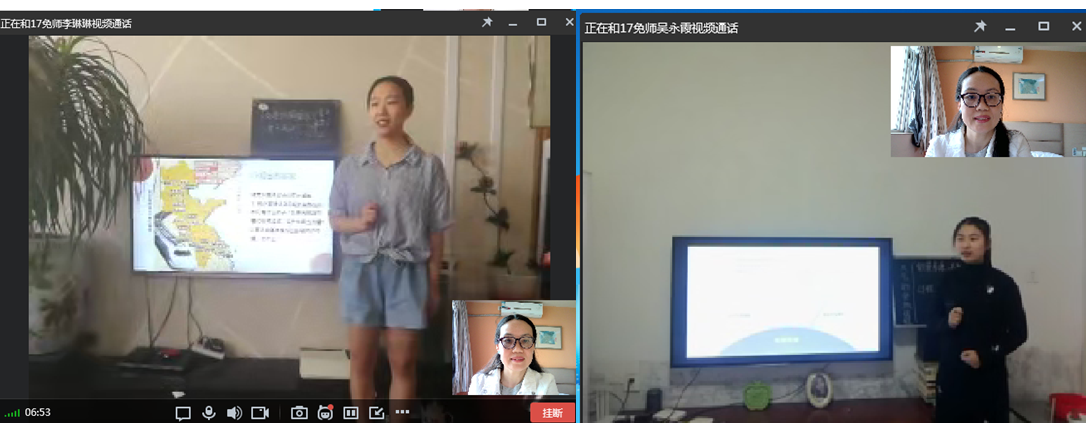Click self-view thumbnail in left call window

[x=514, y=348]
